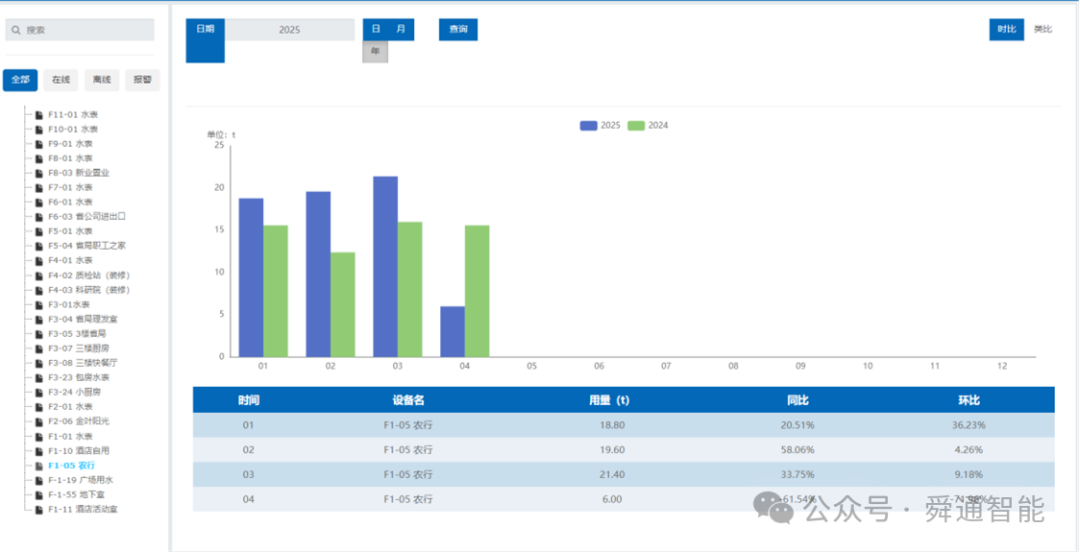Click the file icon of F1-11 酒店活动室

[39, 509]
